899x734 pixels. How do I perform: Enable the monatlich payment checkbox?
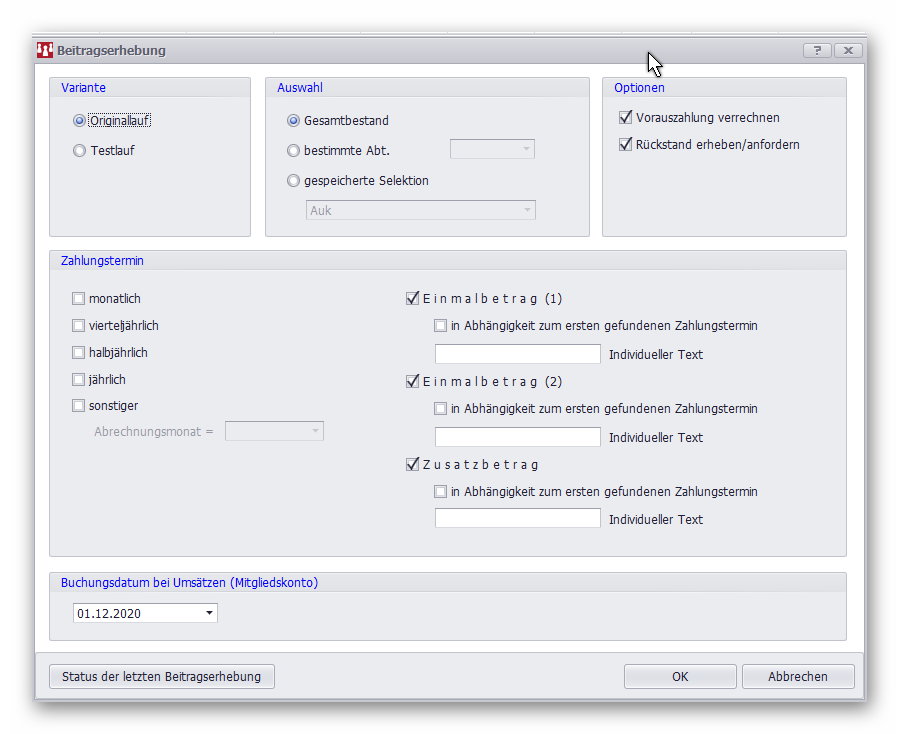point(79,299)
